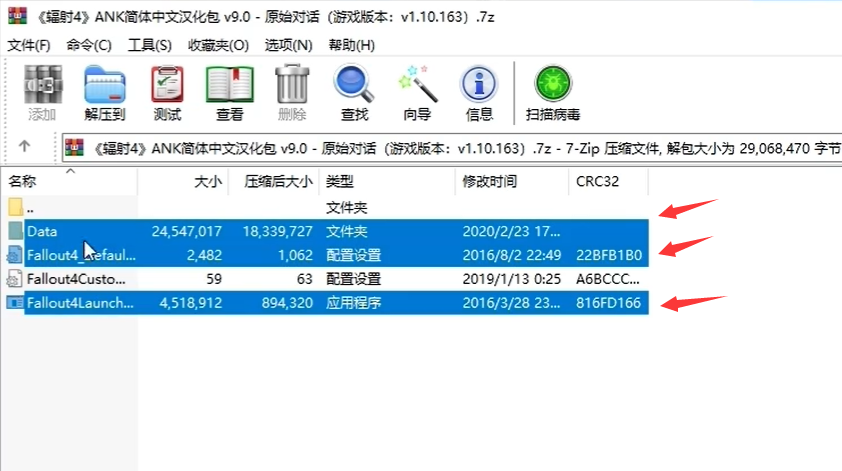Select the Fallout4Launch... file name

click(80, 303)
